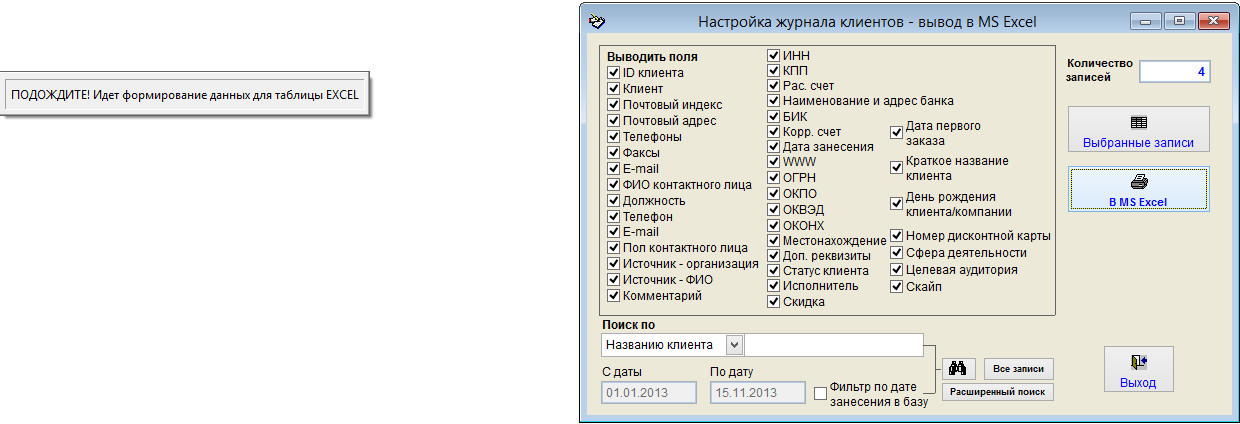Image resolution: width=1240 pixels, height=424 pixels.
Task: Uncheck ИНН checkbox
Action: click(774, 56)
